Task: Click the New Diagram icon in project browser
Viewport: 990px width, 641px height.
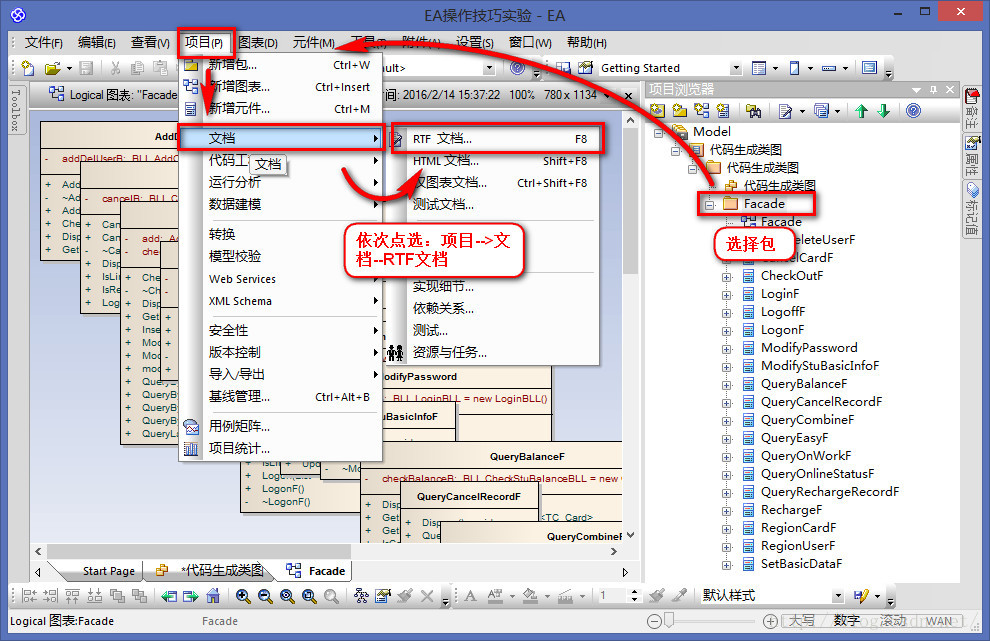Action: coord(701,111)
